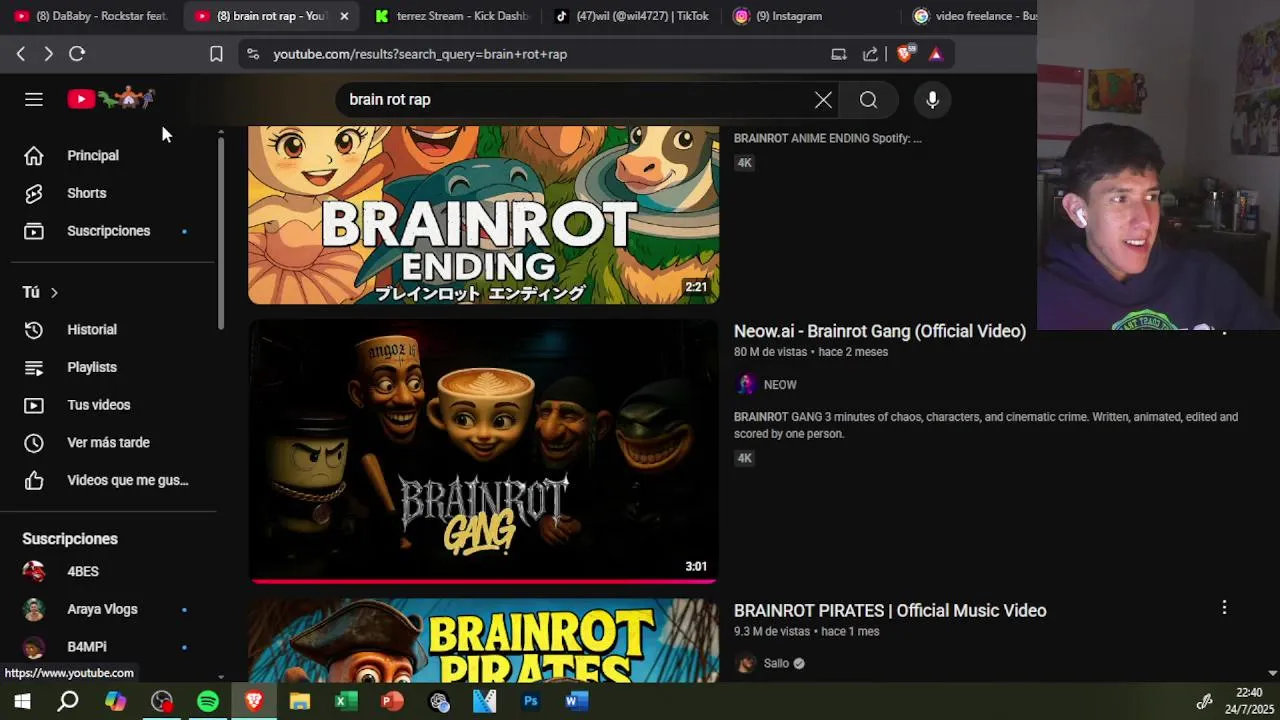Open File Explorer from the taskbar
Viewport: 1280px width, 720px height.
pyautogui.click(x=300, y=701)
